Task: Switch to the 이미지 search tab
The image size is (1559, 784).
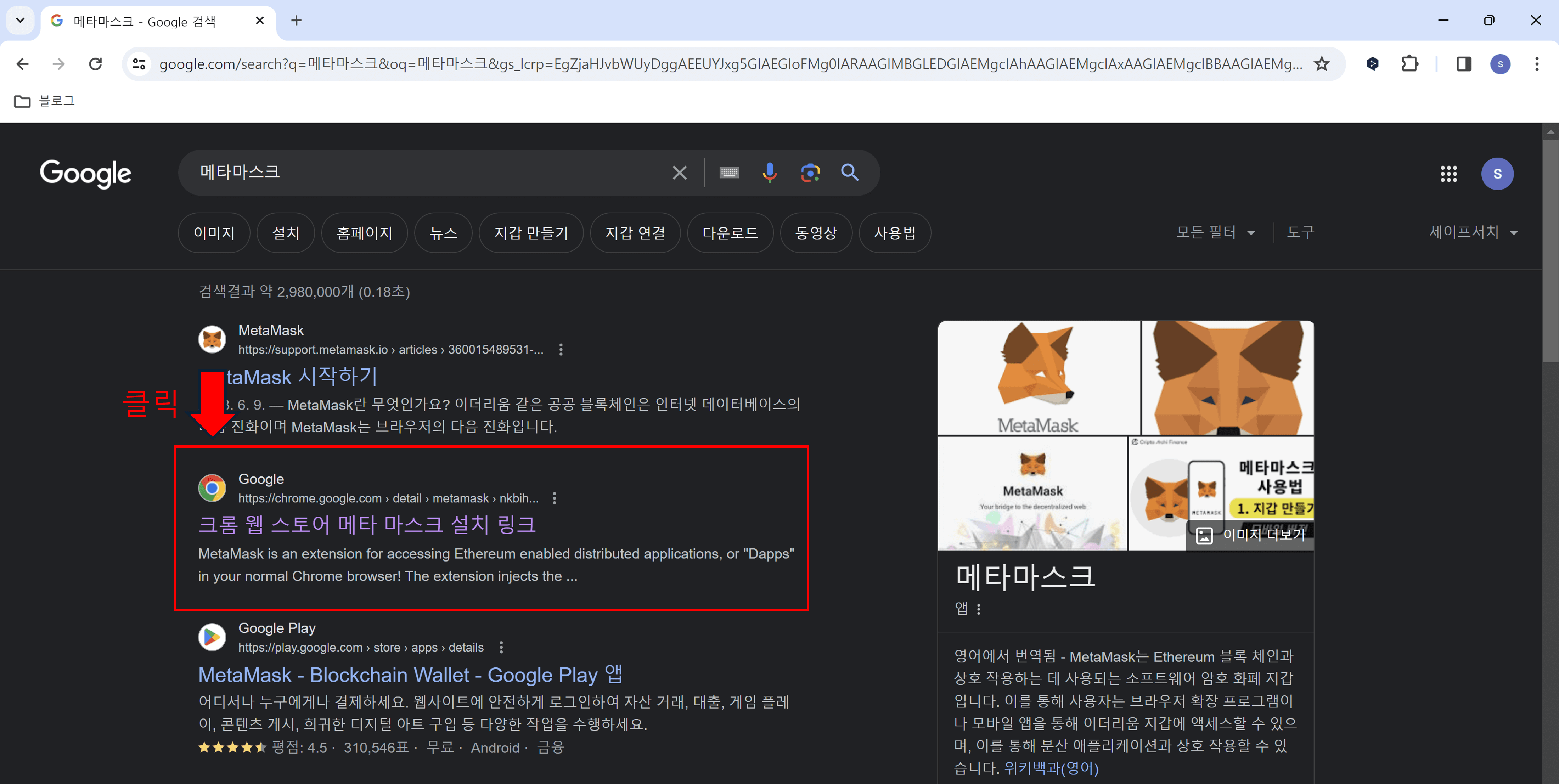Action: coord(214,232)
